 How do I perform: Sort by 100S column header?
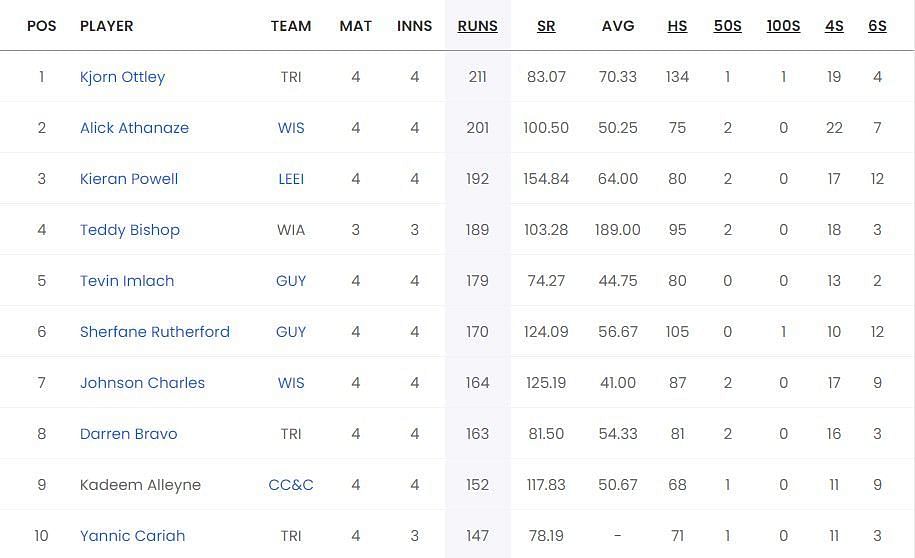coord(783,26)
